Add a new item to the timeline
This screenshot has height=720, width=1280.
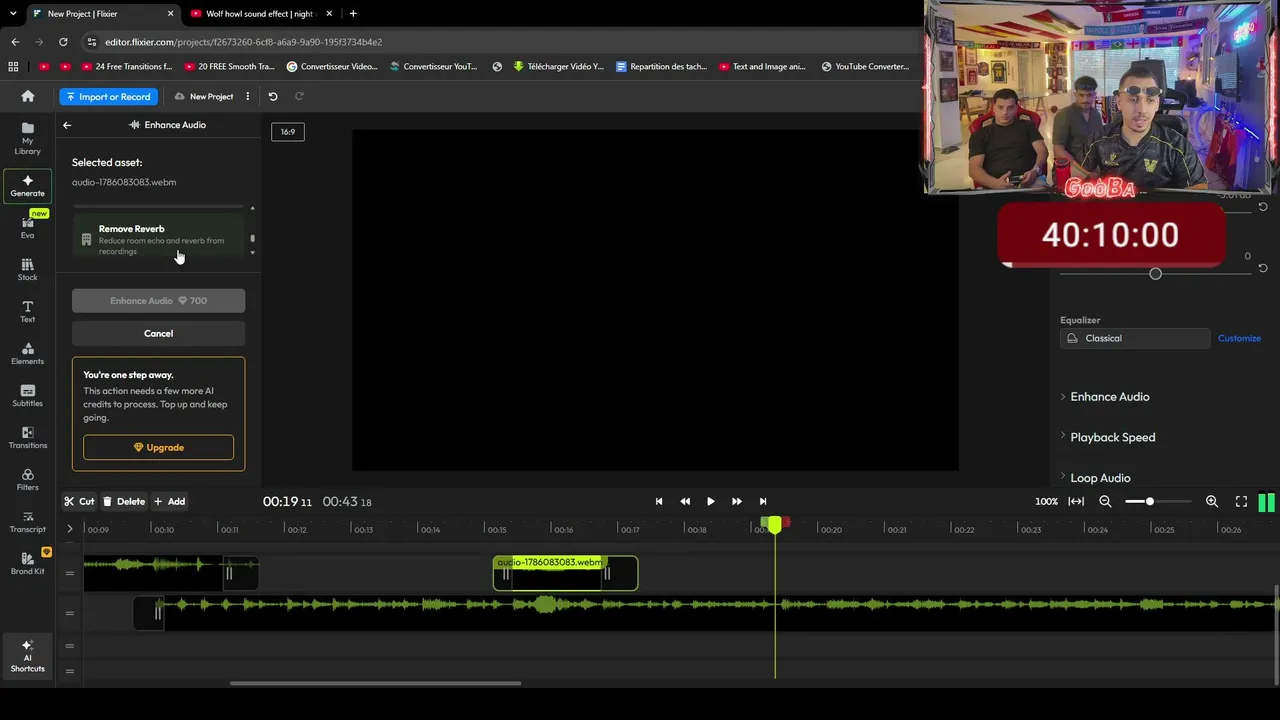click(169, 501)
